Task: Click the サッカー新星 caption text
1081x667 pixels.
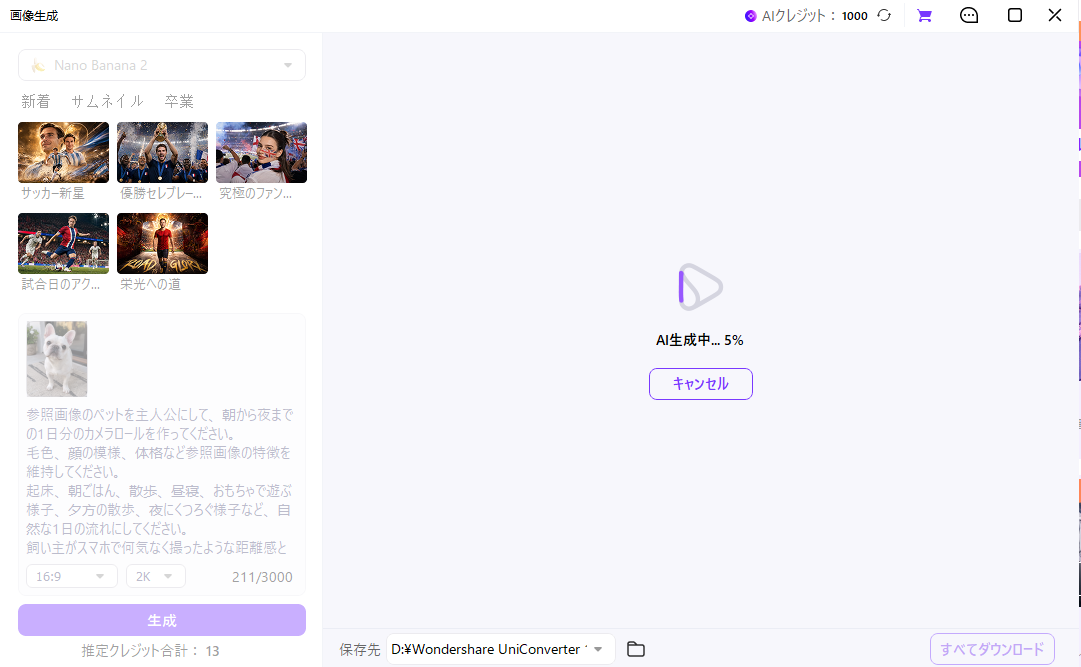Action: [52, 193]
